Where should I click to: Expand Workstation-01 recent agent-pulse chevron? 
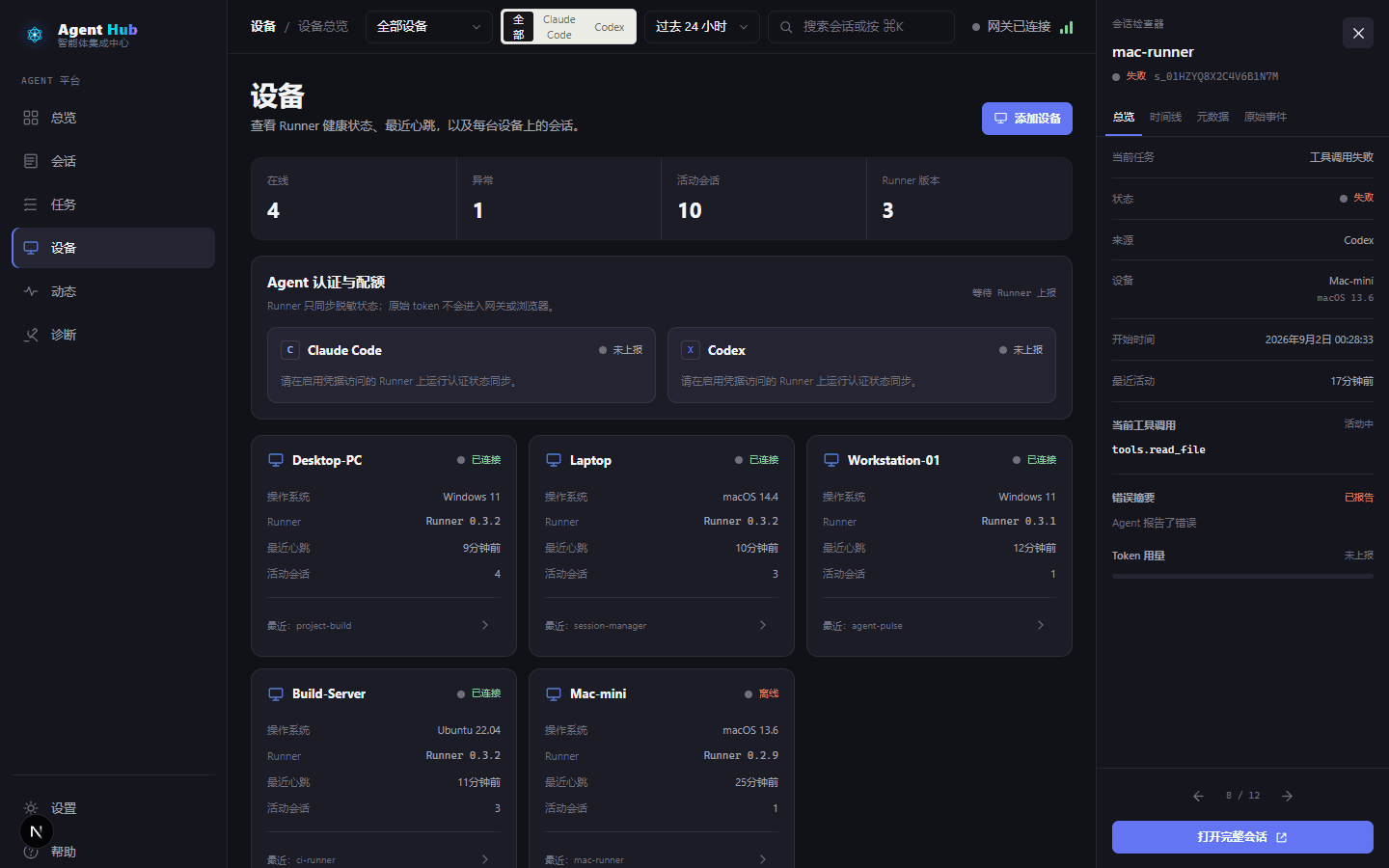1041,625
